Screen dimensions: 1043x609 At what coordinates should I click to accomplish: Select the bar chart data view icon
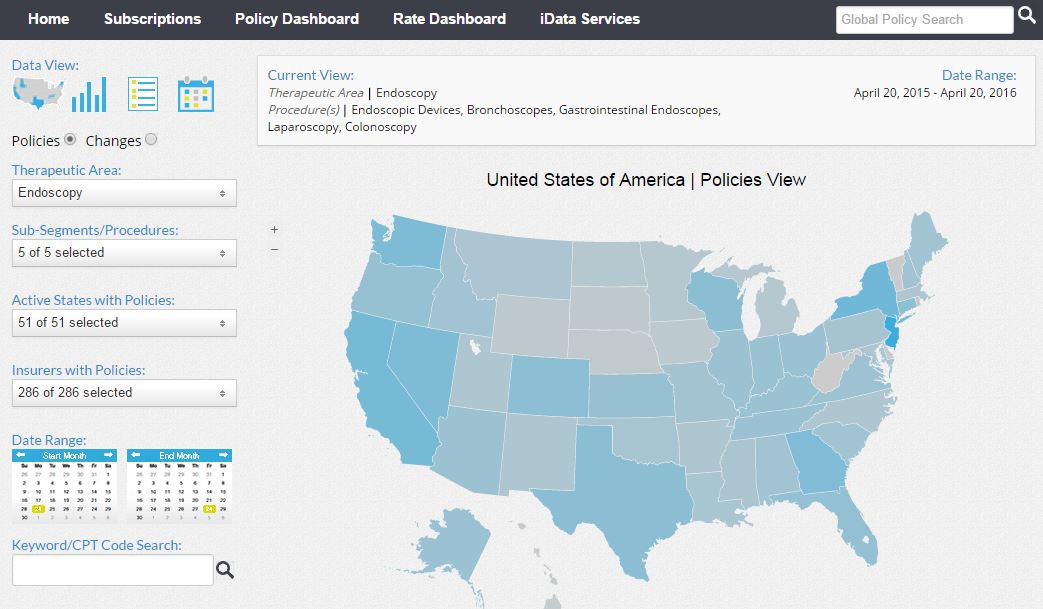pos(89,94)
